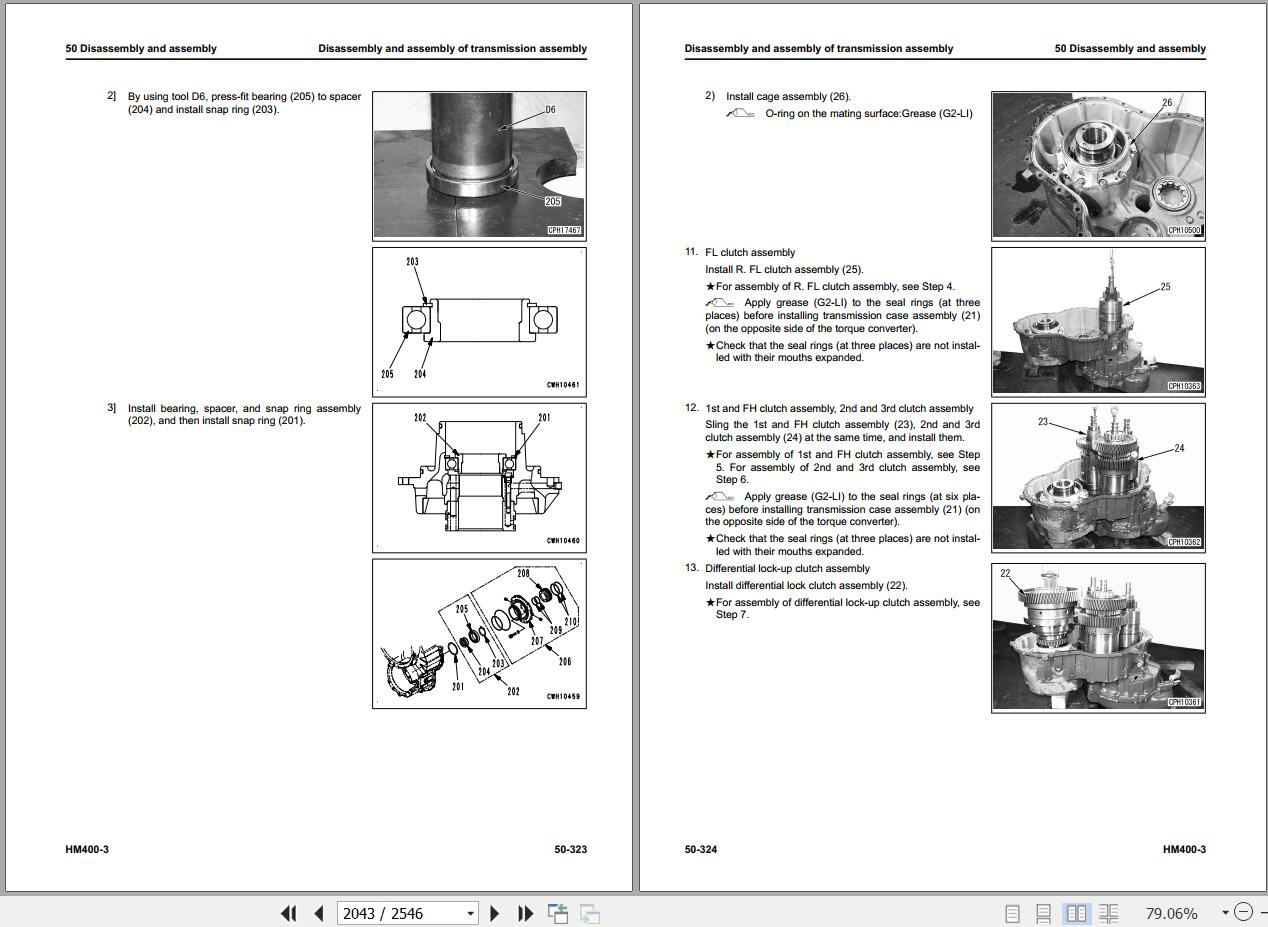The height and width of the screenshot is (927, 1268).
Task: Go to the previous page
Action: pyautogui.click(x=319, y=913)
